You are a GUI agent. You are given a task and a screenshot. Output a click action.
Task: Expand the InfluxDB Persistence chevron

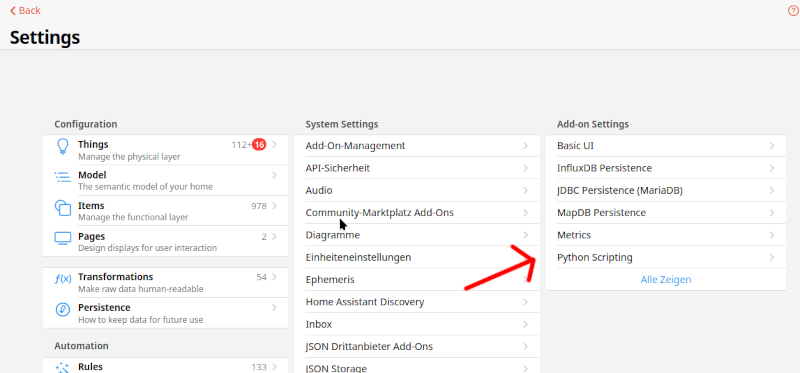pos(772,168)
